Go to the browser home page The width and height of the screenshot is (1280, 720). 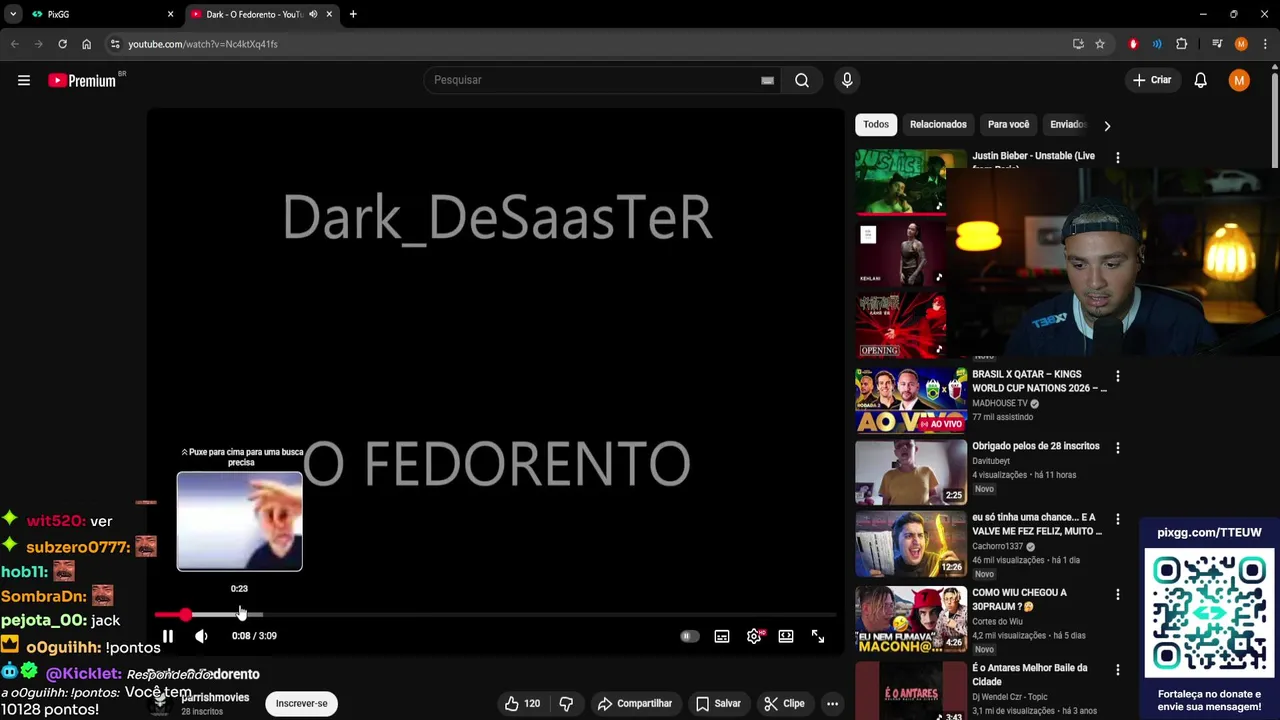86,44
